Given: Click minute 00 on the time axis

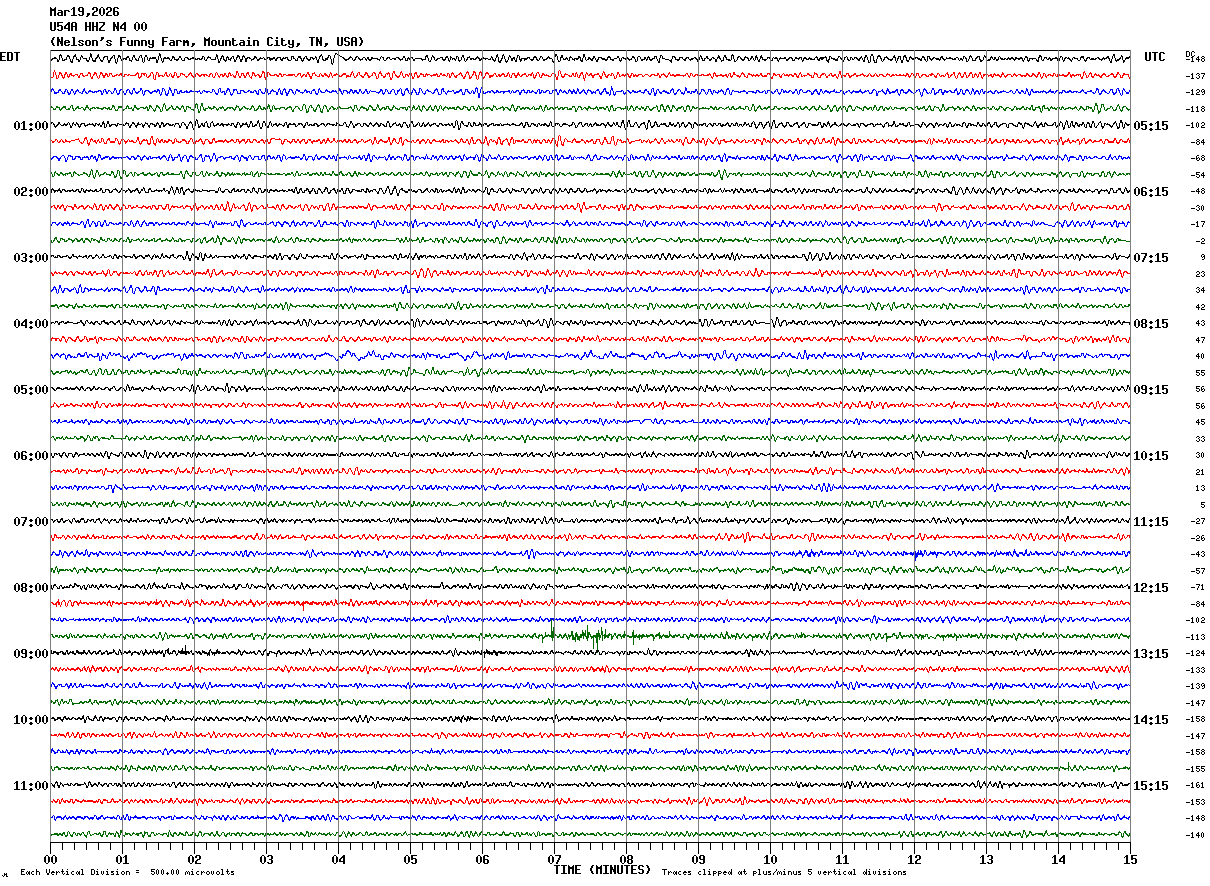Looking at the screenshot, I should click(50, 859).
